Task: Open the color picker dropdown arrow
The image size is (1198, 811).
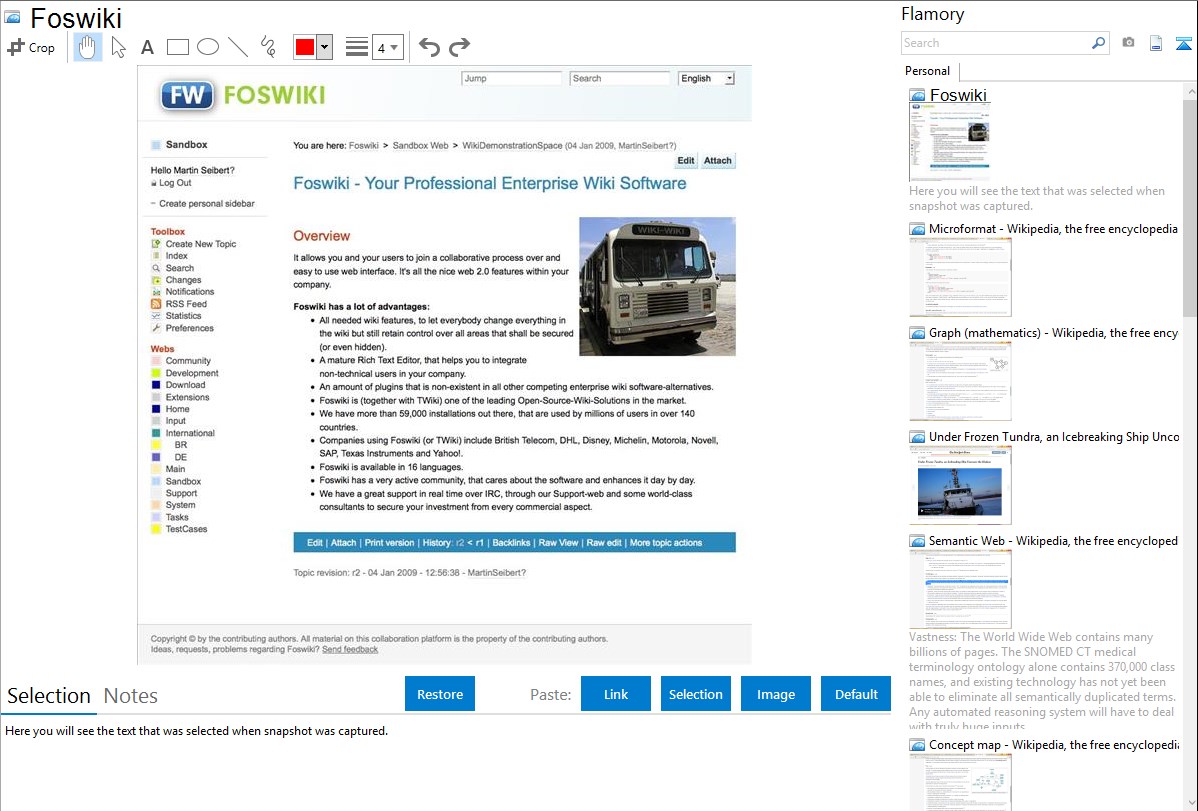Action: point(325,47)
